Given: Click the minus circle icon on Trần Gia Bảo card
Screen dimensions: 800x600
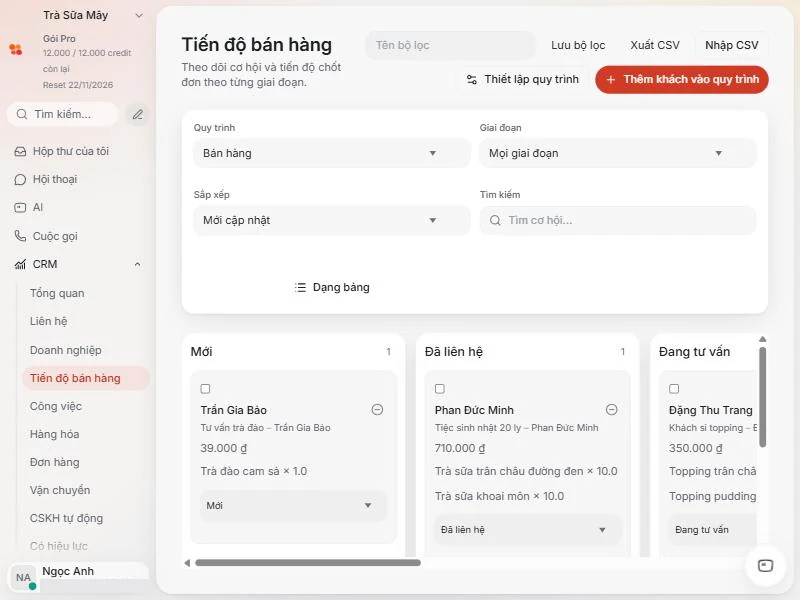Looking at the screenshot, I should (377, 410).
